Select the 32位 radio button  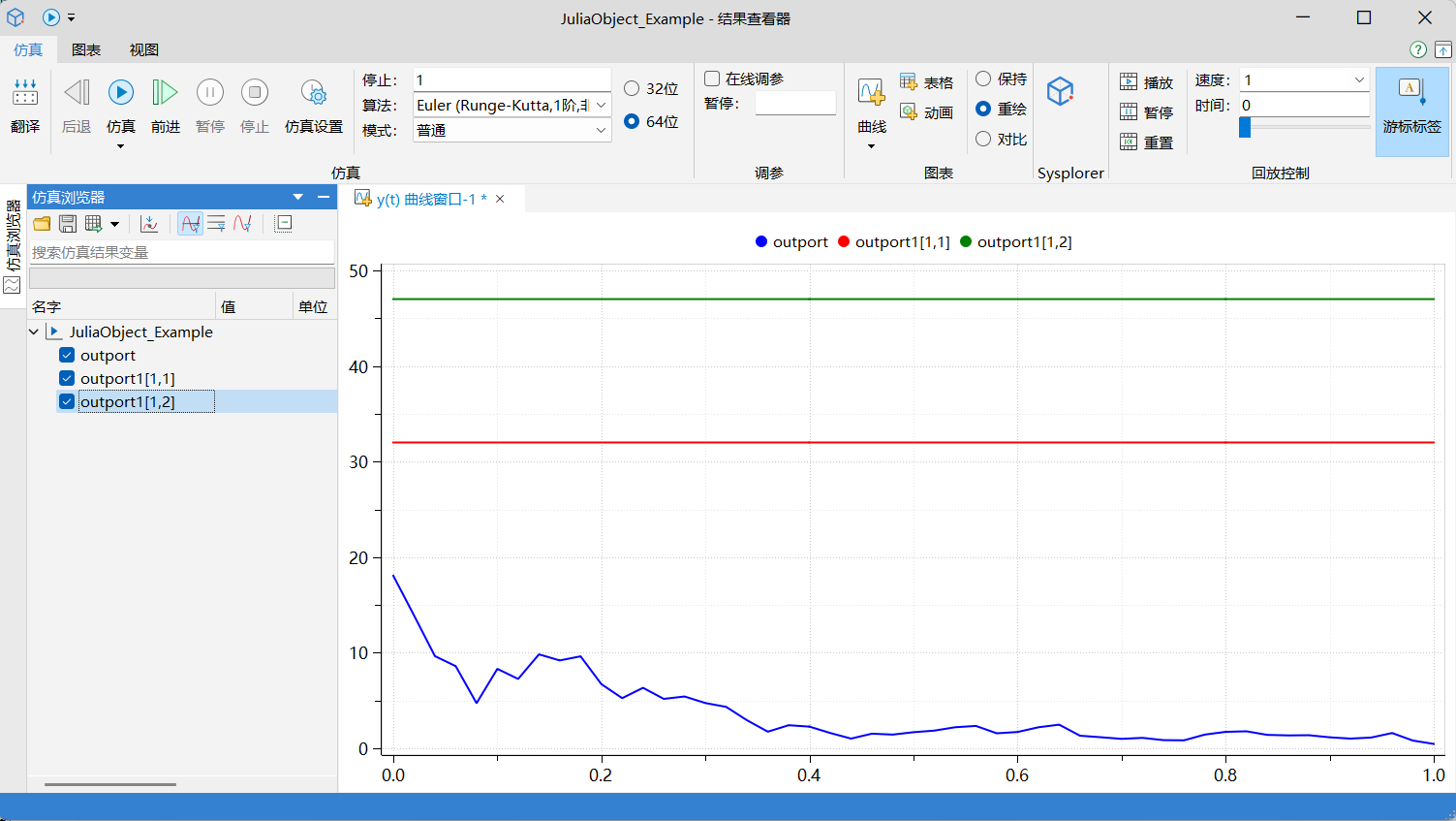coord(632,88)
